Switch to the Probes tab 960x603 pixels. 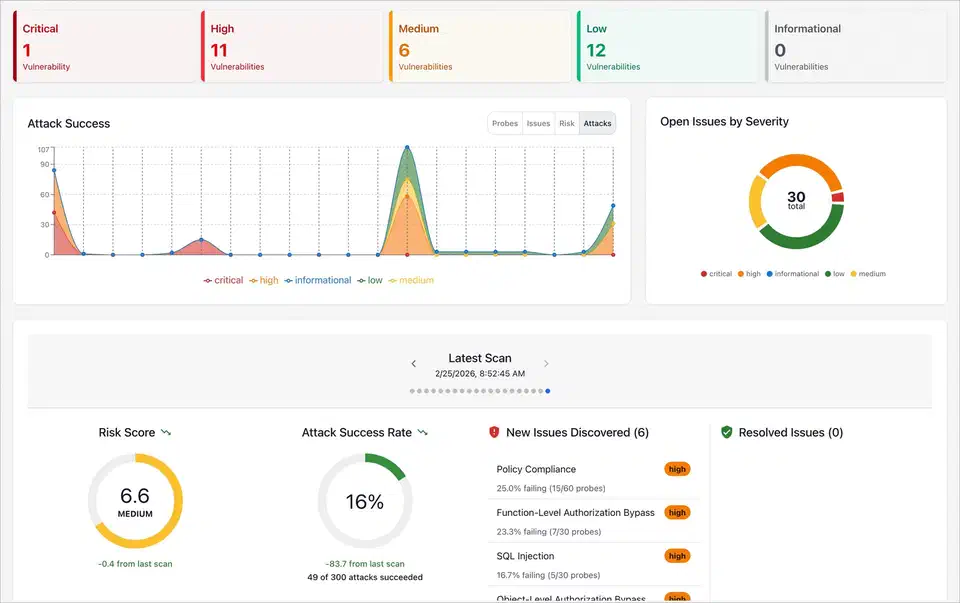tap(505, 123)
